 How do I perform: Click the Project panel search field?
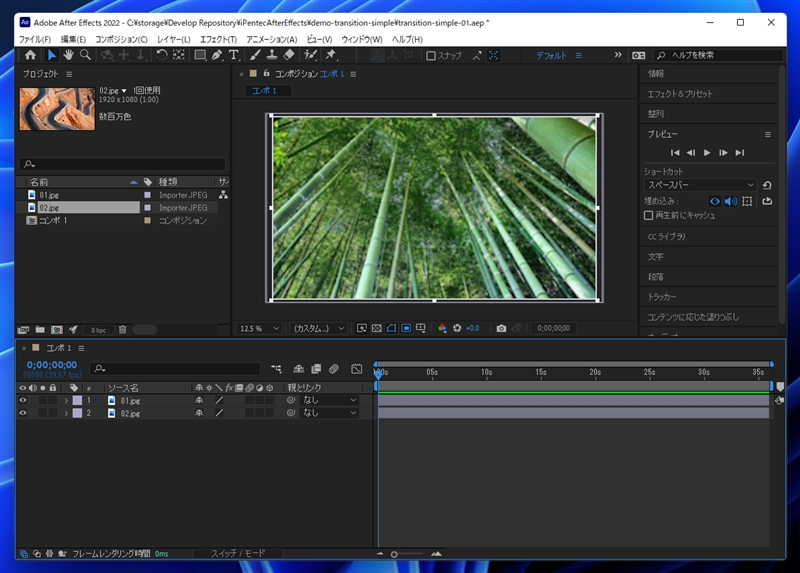122,164
